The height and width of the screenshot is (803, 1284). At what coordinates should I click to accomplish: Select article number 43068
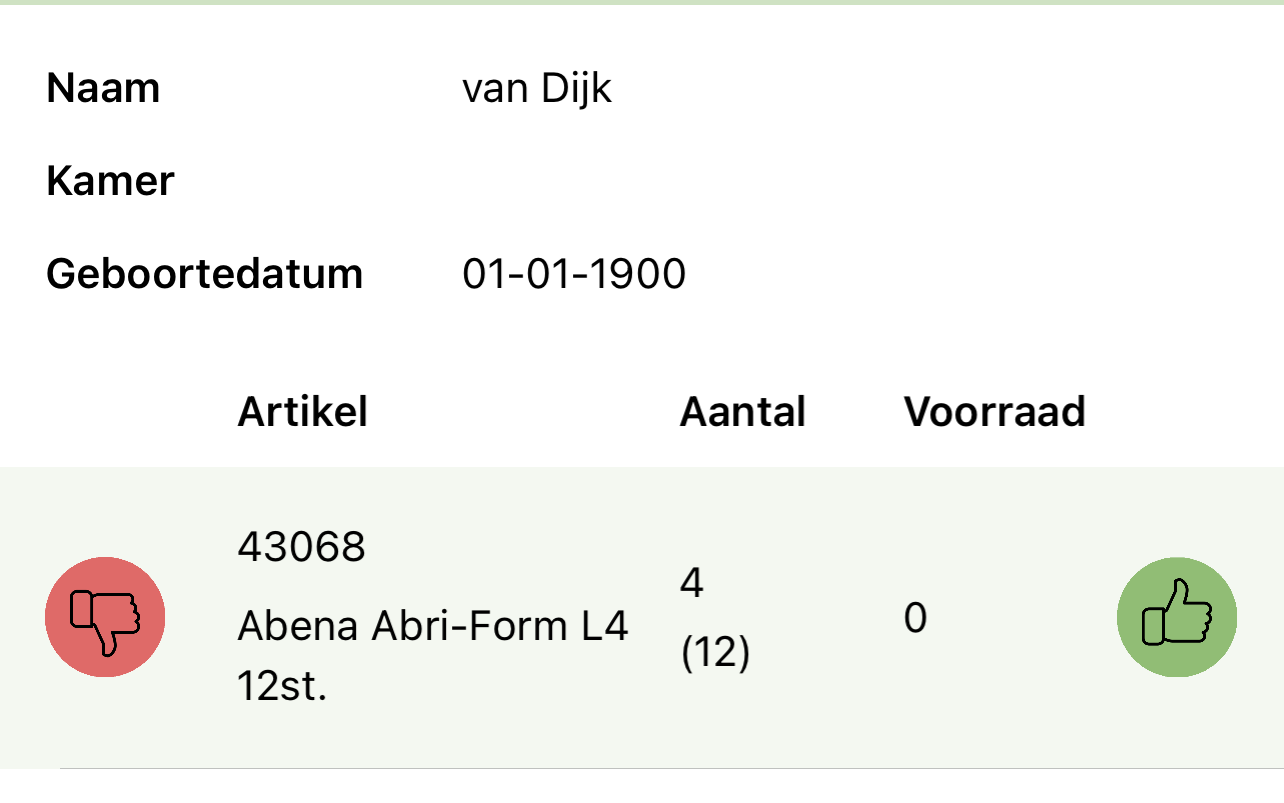coord(301,547)
